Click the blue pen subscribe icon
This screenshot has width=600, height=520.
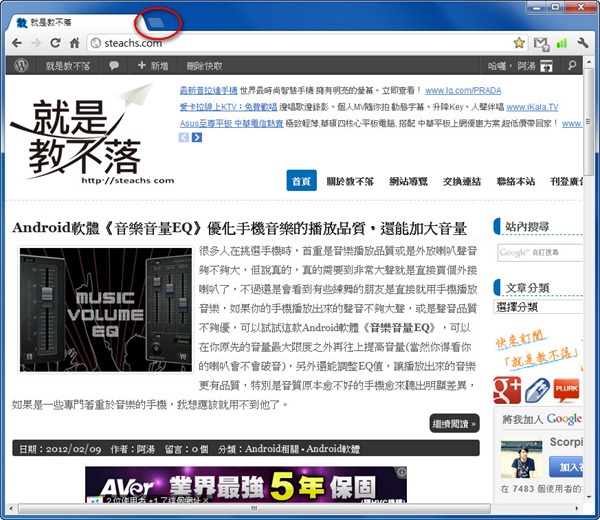click(537, 390)
